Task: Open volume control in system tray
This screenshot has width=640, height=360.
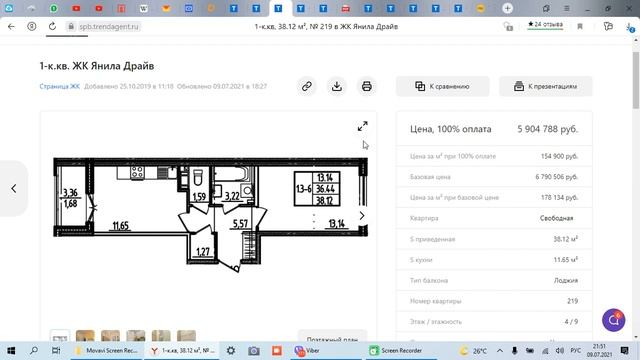Action: (x=560, y=351)
